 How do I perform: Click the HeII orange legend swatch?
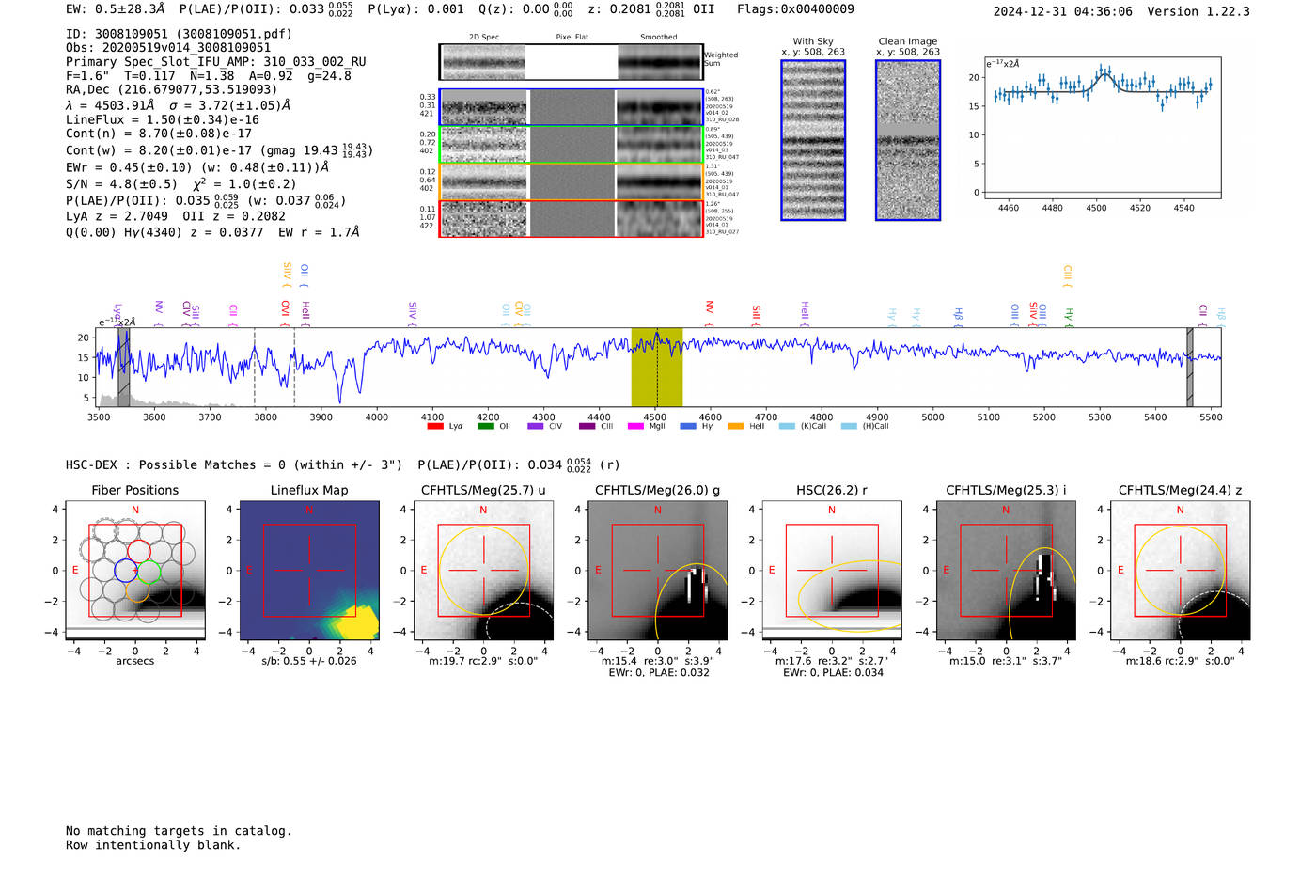tap(736, 426)
